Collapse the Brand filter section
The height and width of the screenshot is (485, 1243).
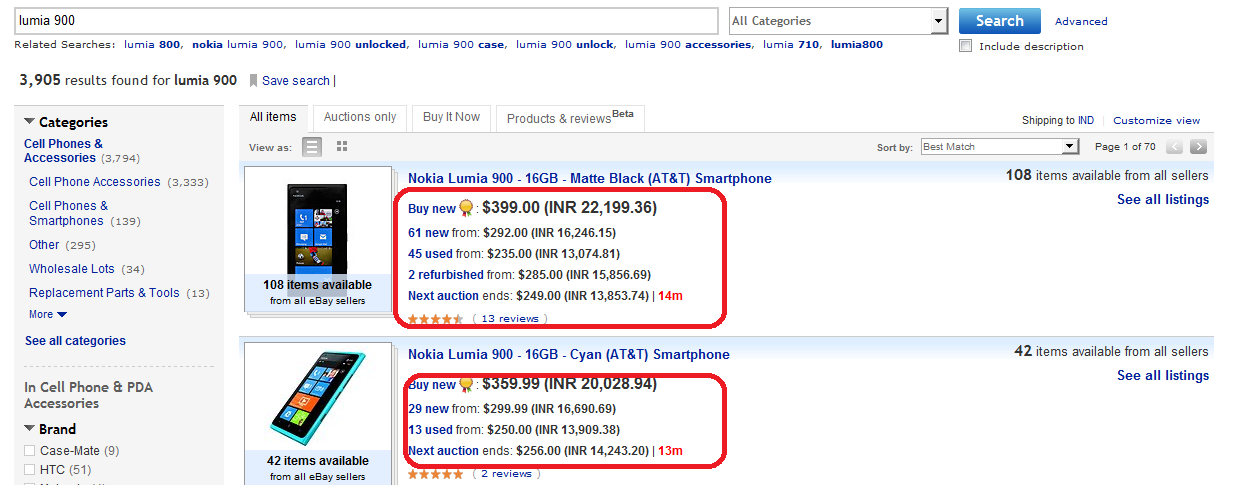tap(29, 429)
